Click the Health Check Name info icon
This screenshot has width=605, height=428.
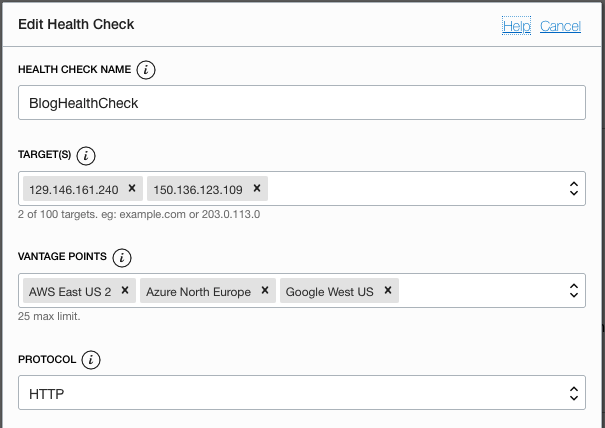point(147,70)
